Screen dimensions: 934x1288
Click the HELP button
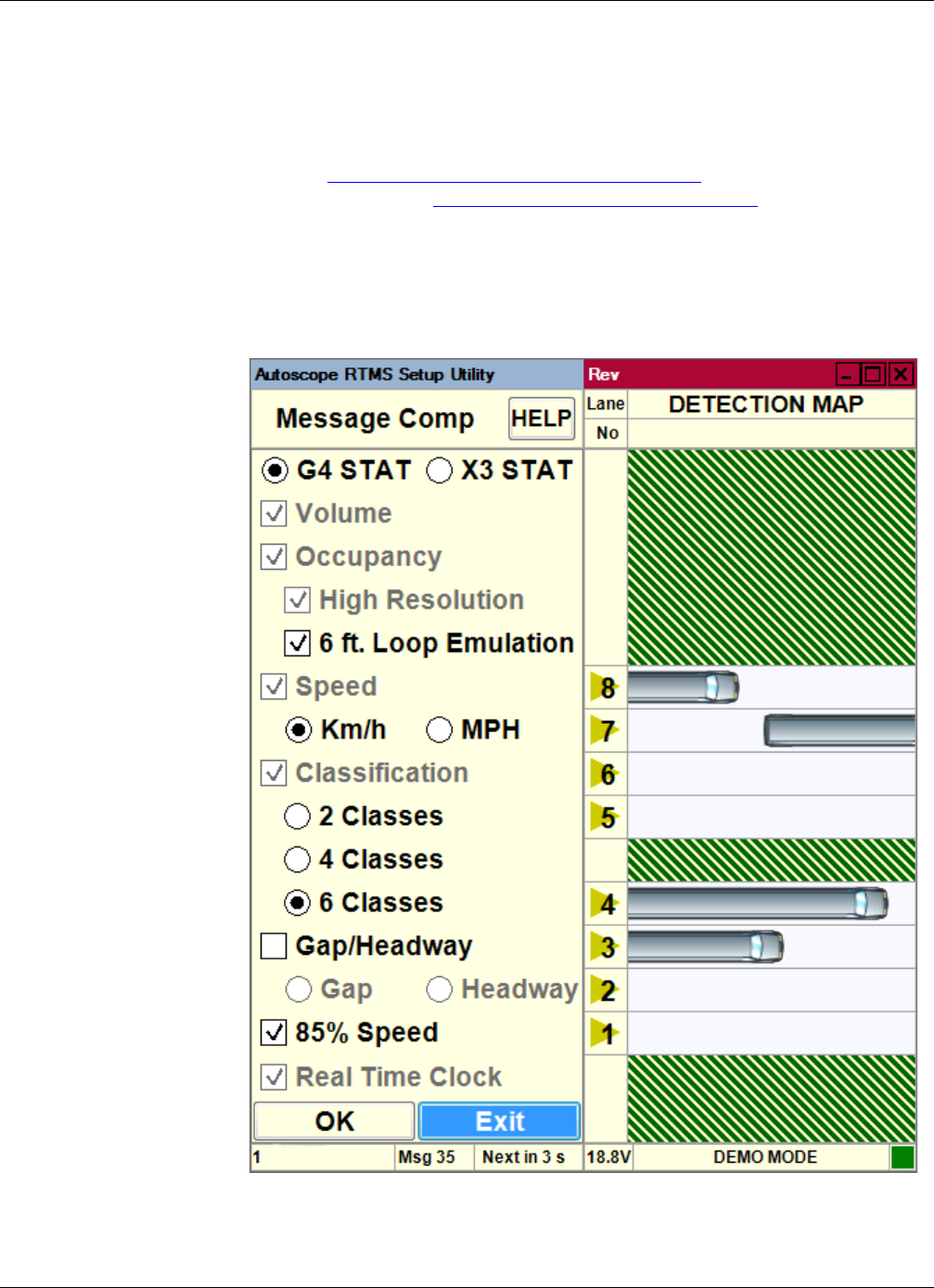coord(542,419)
